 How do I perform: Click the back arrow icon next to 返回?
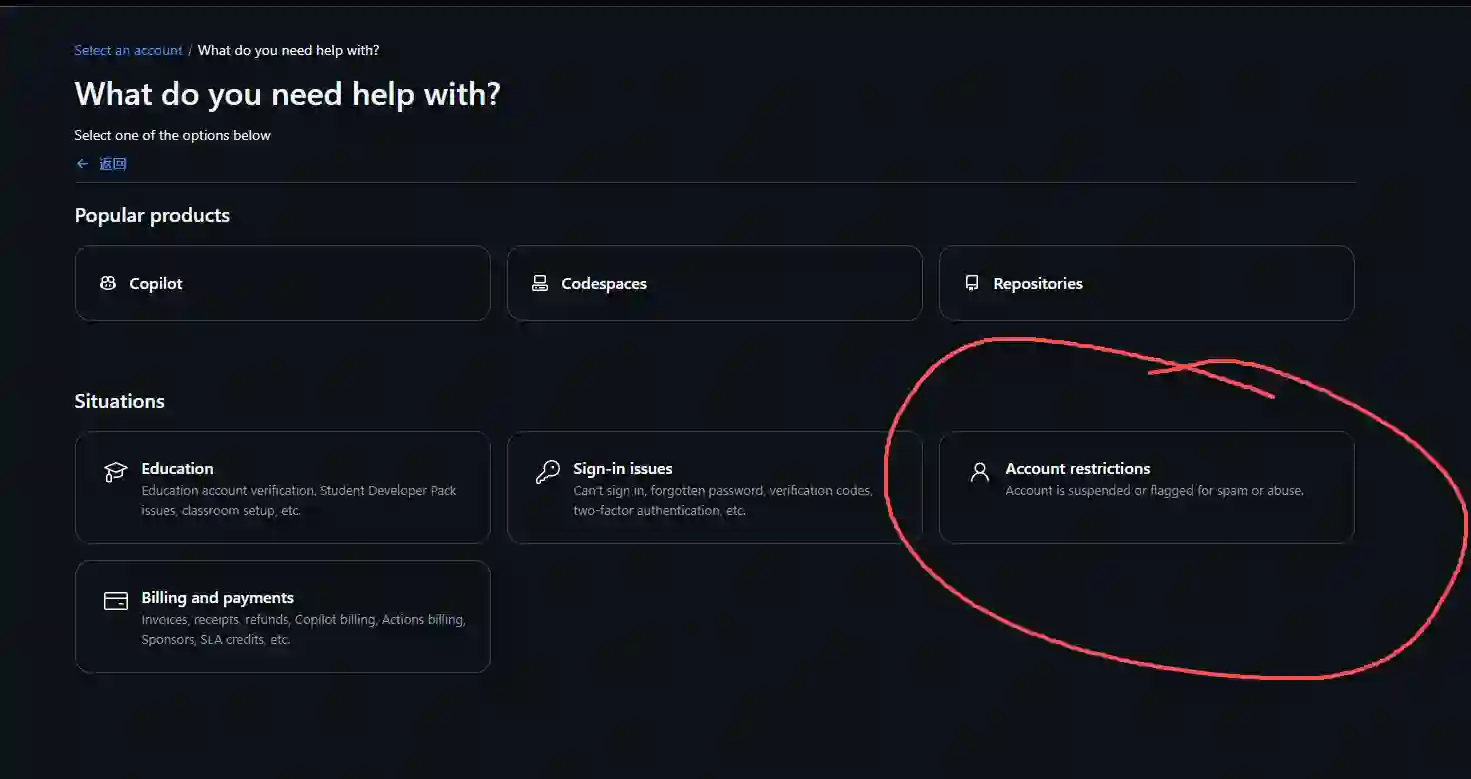pyautogui.click(x=83, y=163)
